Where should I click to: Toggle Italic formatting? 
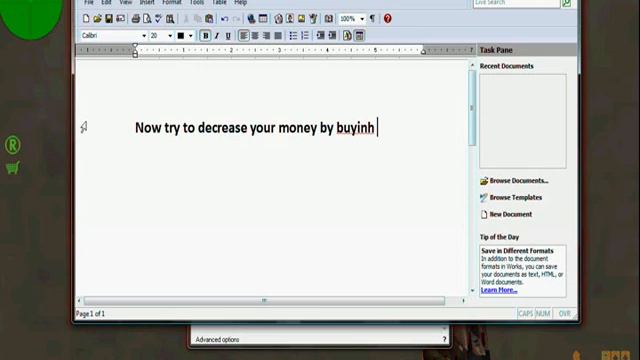[x=217, y=36]
